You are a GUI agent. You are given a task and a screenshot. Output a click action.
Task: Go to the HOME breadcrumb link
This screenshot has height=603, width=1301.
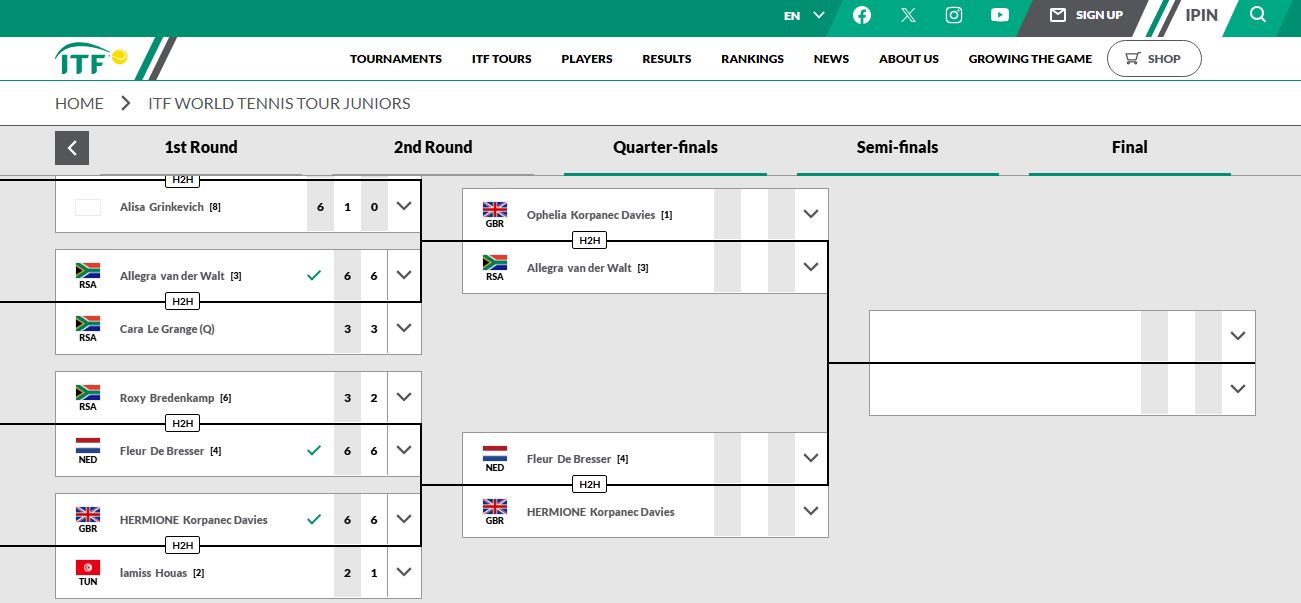coord(79,103)
